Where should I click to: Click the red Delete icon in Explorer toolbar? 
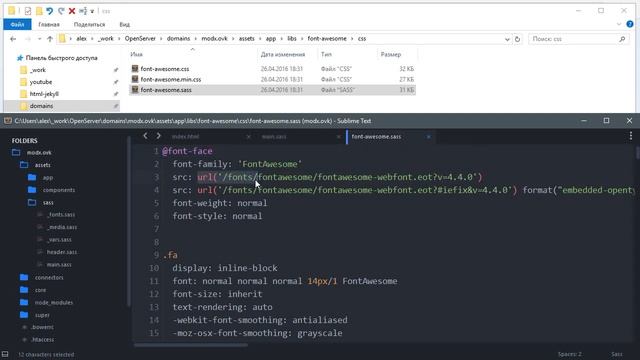(72, 11)
